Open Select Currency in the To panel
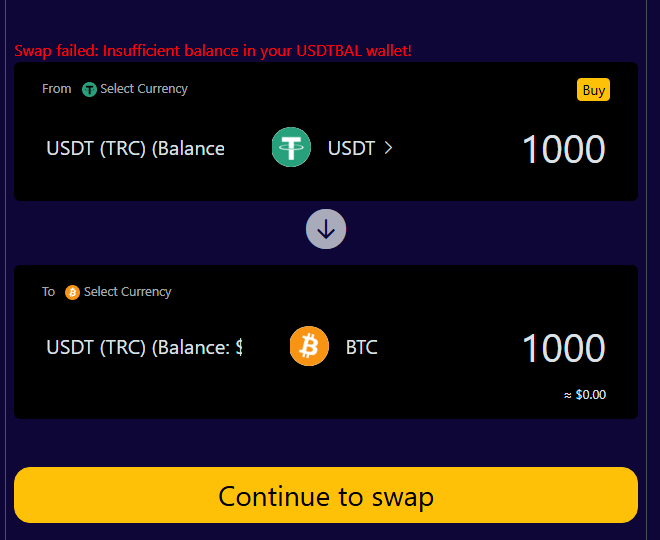 click(x=127, y=292)
